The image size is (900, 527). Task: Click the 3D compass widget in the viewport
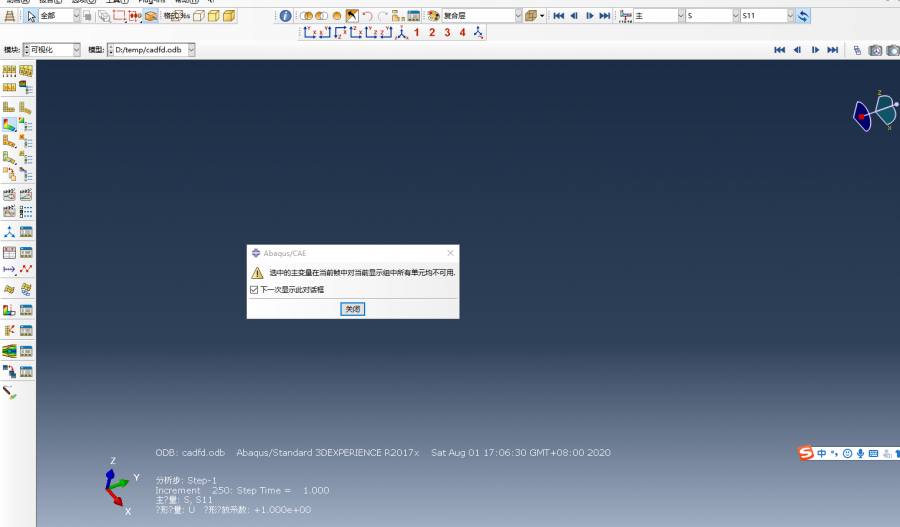[875, 112]
